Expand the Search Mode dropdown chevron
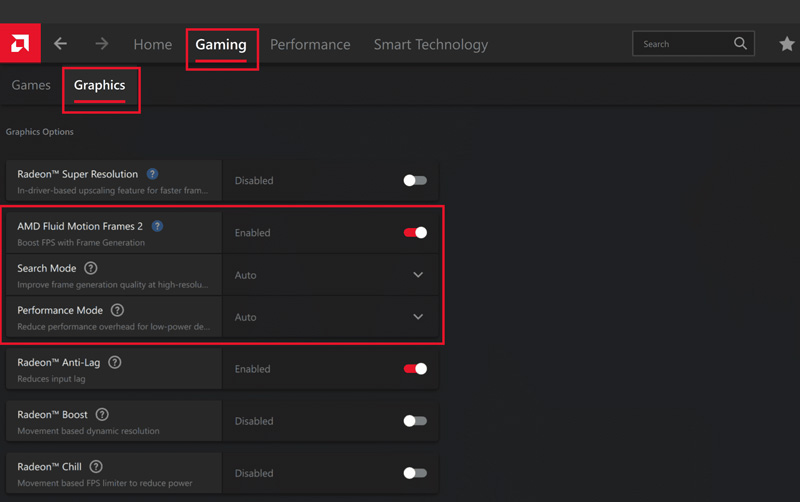Image resolution: width=800 pixels, height=502 pixels. click(x=418, y=275)
